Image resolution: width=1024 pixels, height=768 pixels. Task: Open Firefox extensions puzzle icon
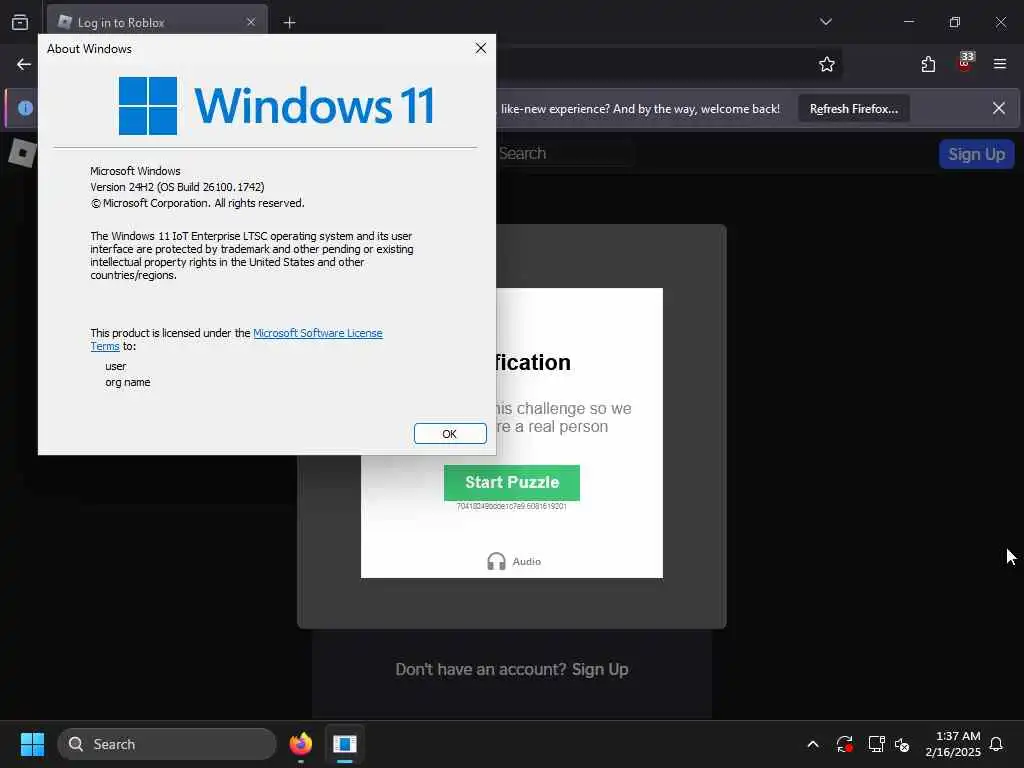(928, 64)
